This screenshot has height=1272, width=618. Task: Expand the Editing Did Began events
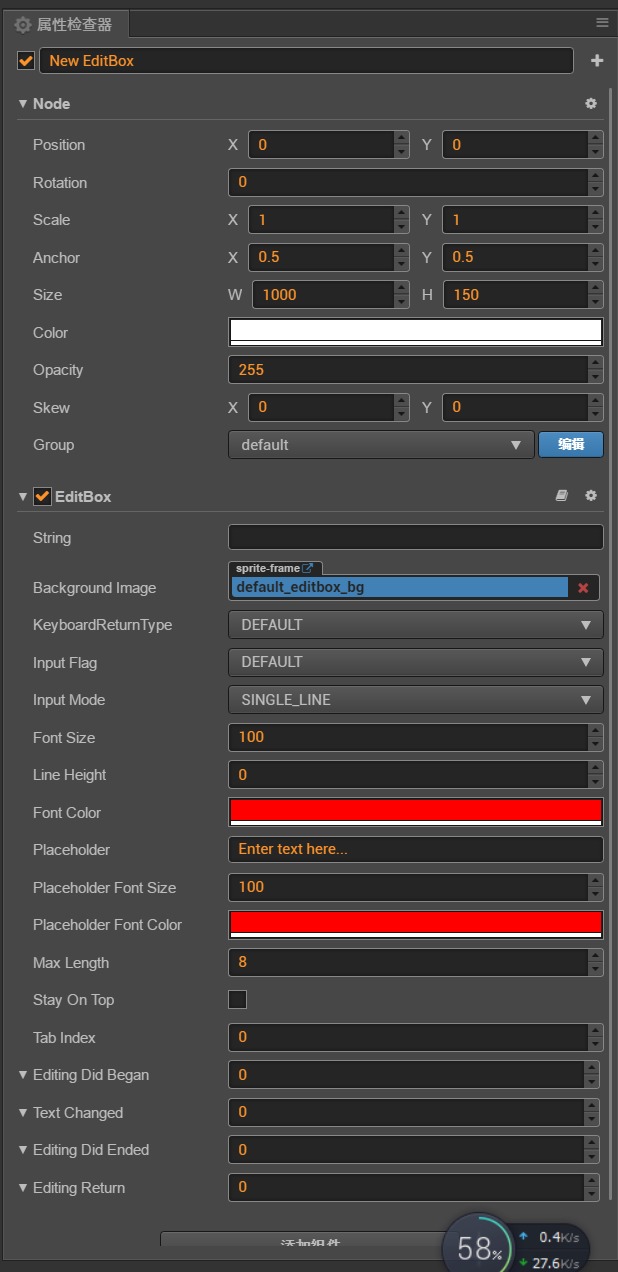pyautogui.click(x=23, y=1075)
